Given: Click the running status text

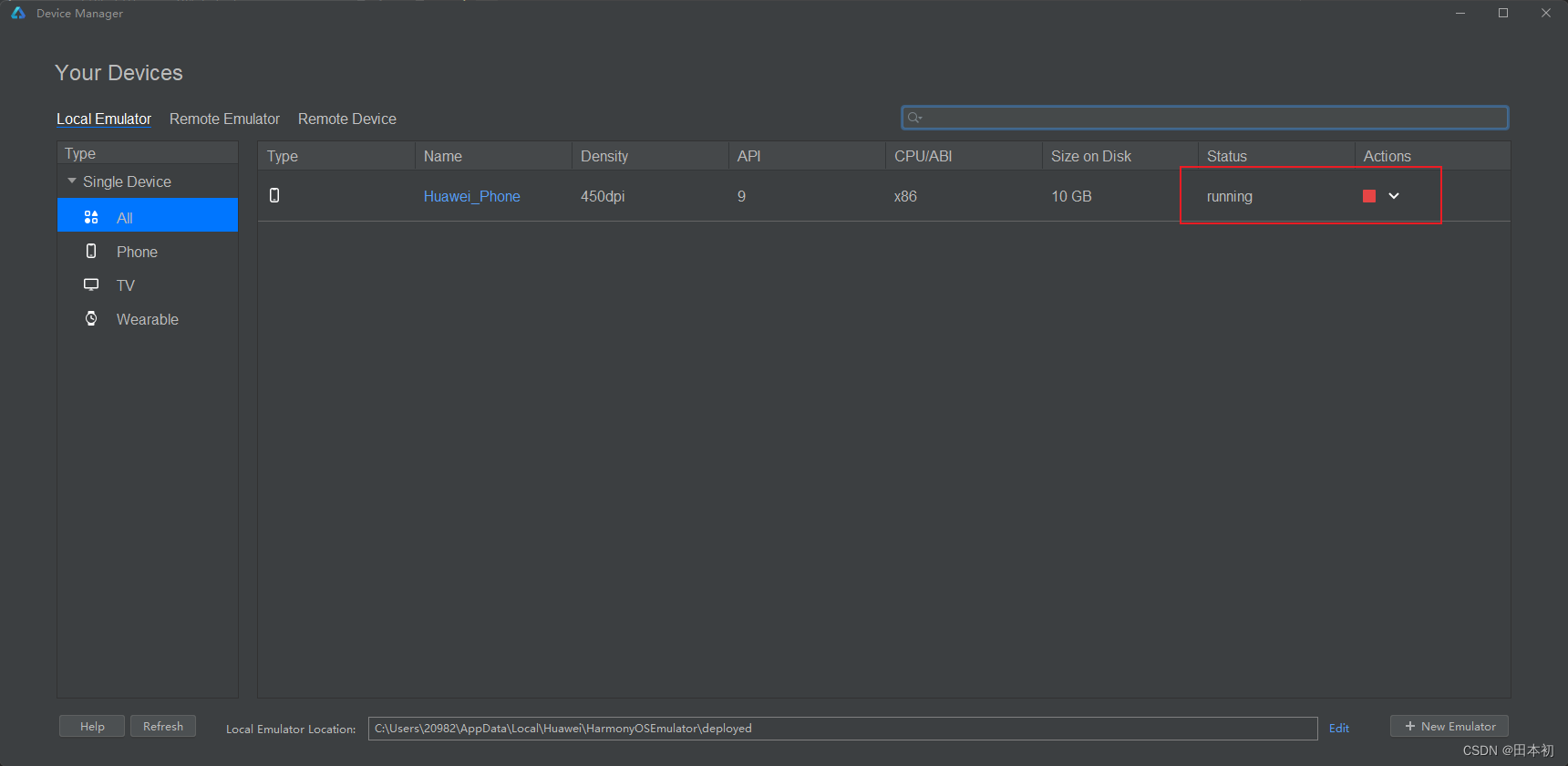Looking at the screenshot, I should pyautogui.click(x=1230, y=196).
